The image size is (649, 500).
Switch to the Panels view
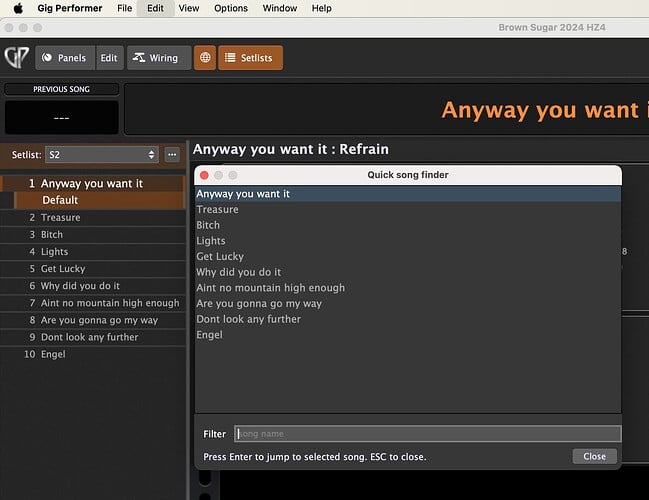(65, 58)
